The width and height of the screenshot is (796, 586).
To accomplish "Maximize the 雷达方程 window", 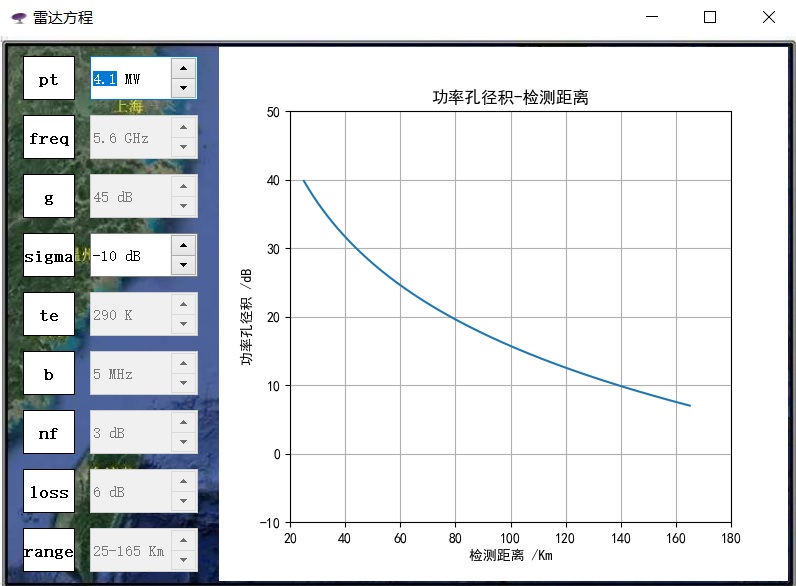I will [x=710, y=17].
